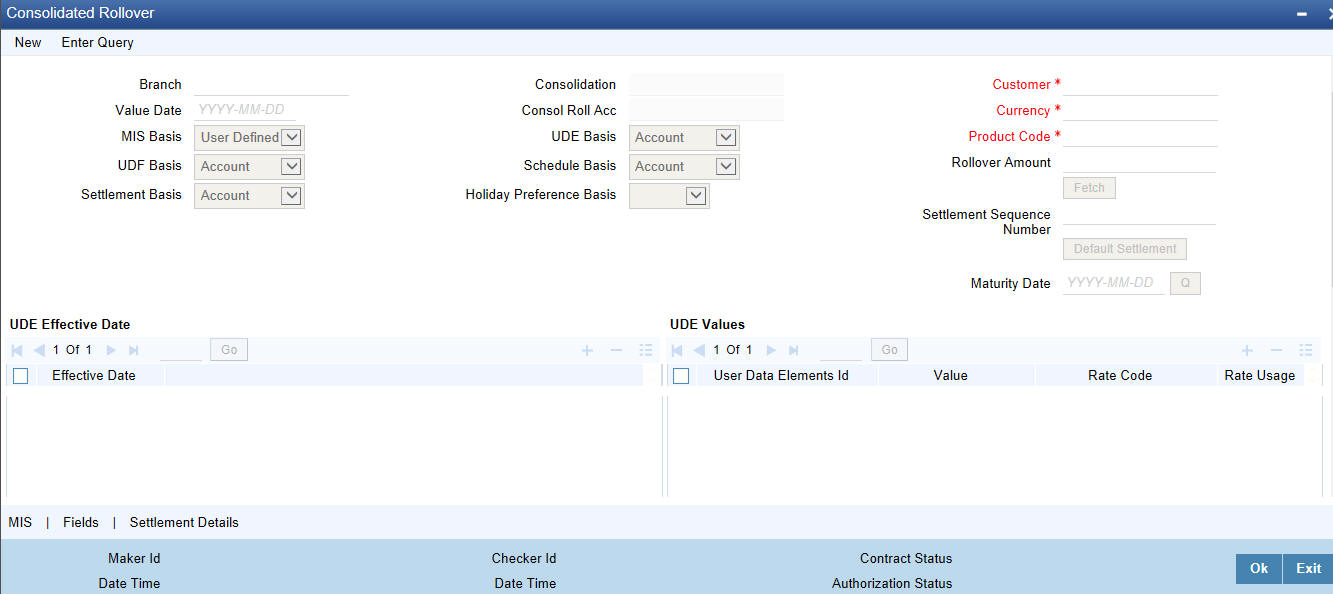Open the Fields tab link
Screen dimensions: 1333x594
pos(81,522)
